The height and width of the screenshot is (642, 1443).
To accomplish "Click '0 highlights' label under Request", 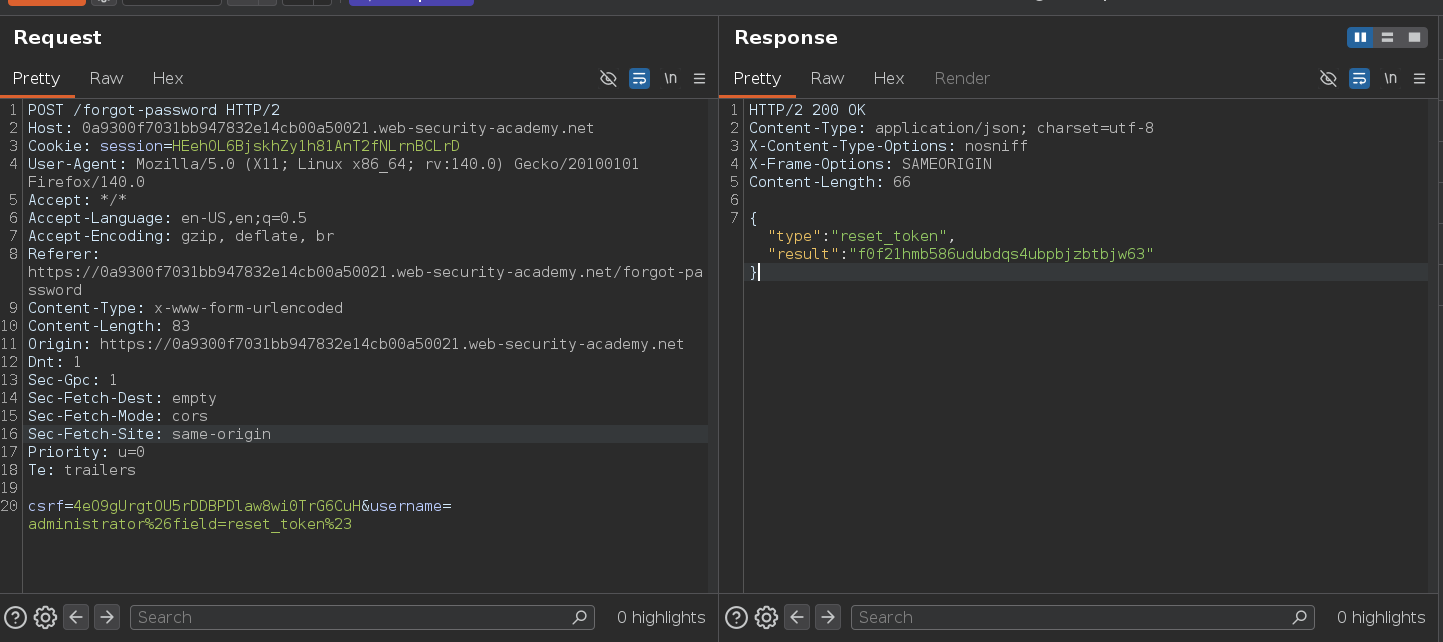I will coord(661,617).
